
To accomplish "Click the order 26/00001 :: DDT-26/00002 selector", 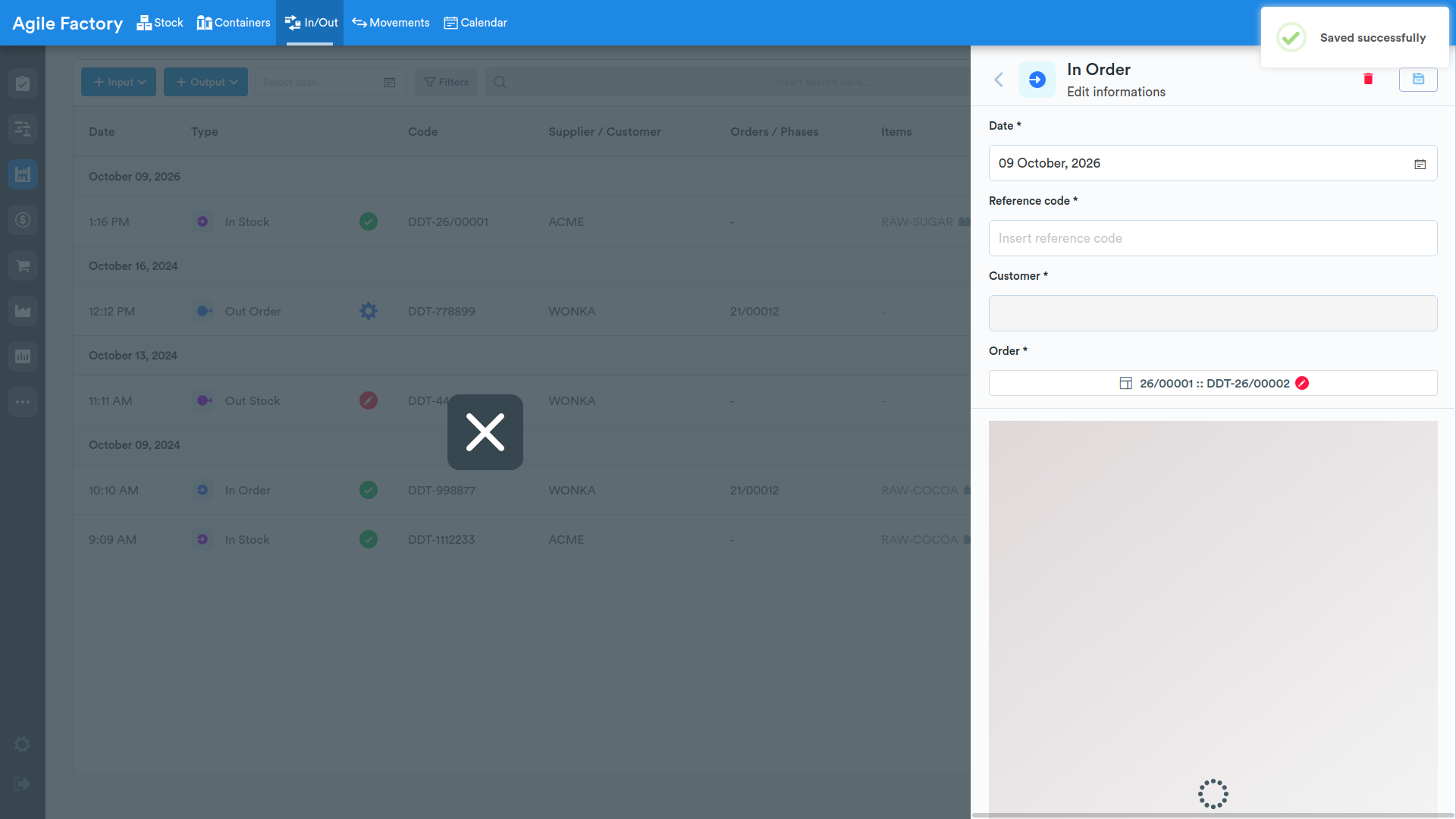I will point(1213,383).
